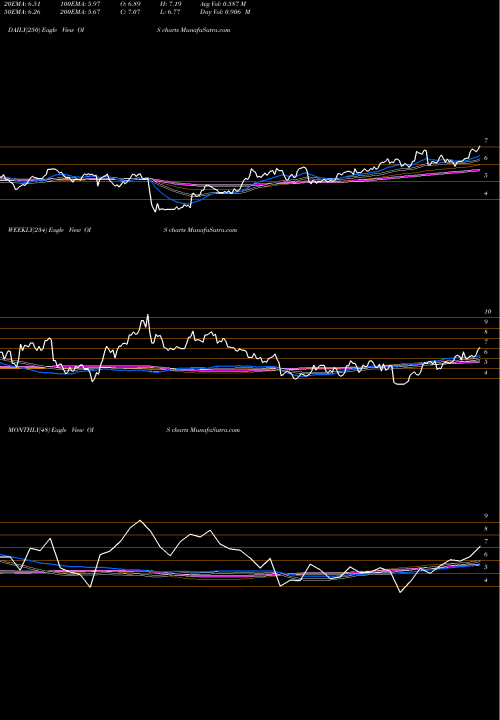
Task: Click the 20EMA: 6.51 value
Action: (22, 4)
